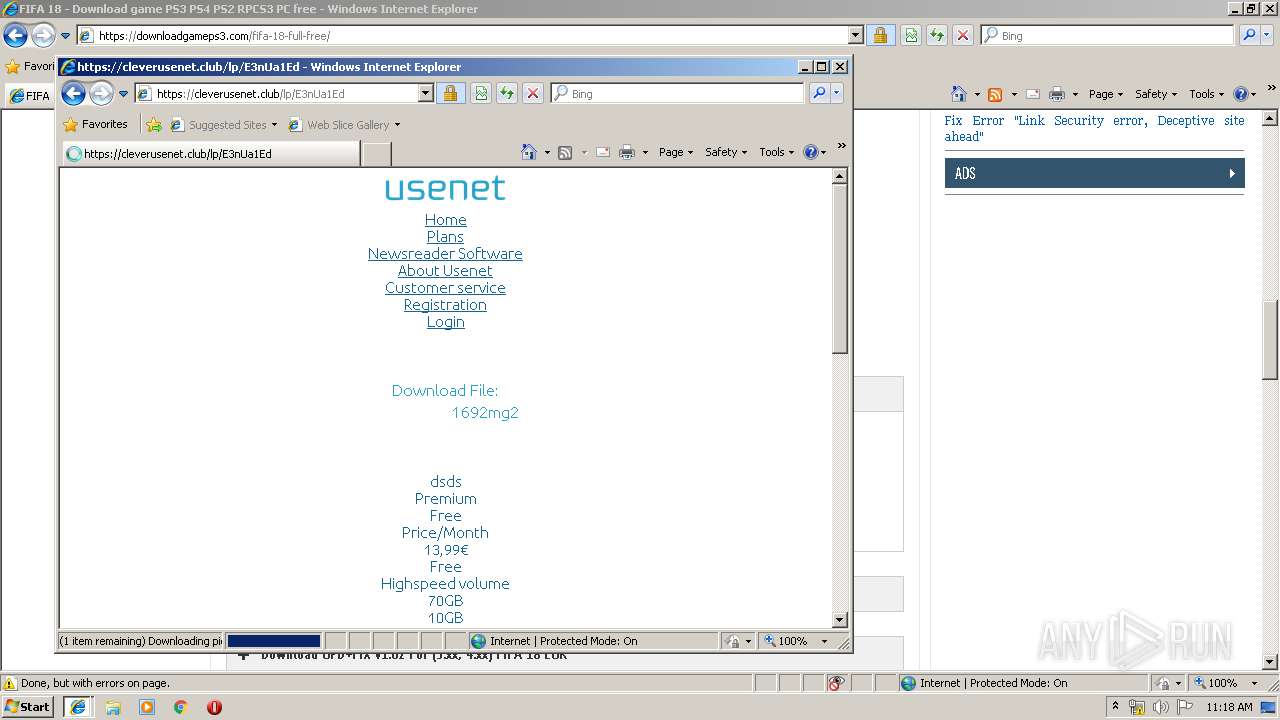Open the Plans link
The width and height of the screenshot is (1280, 720).
tap(445, 237)
